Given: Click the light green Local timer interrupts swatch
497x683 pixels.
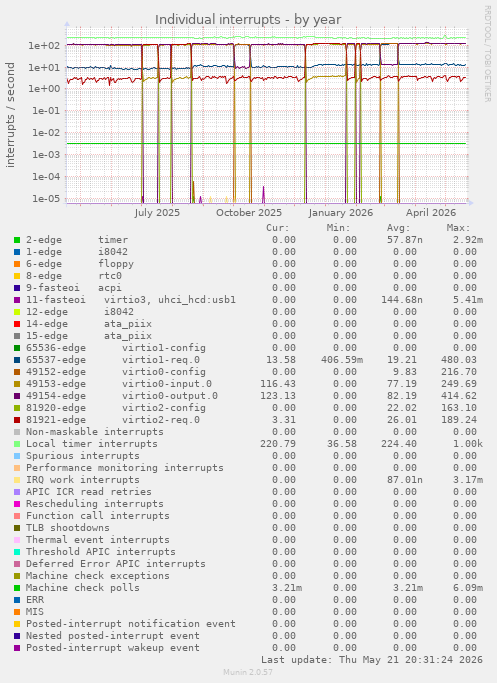Looking at the screenshot, I should pos(17,444).
